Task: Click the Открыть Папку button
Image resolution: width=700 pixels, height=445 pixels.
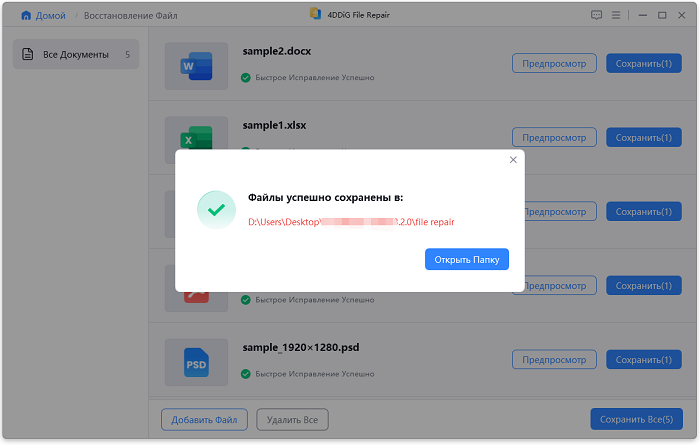Action: tap(467, 260)
